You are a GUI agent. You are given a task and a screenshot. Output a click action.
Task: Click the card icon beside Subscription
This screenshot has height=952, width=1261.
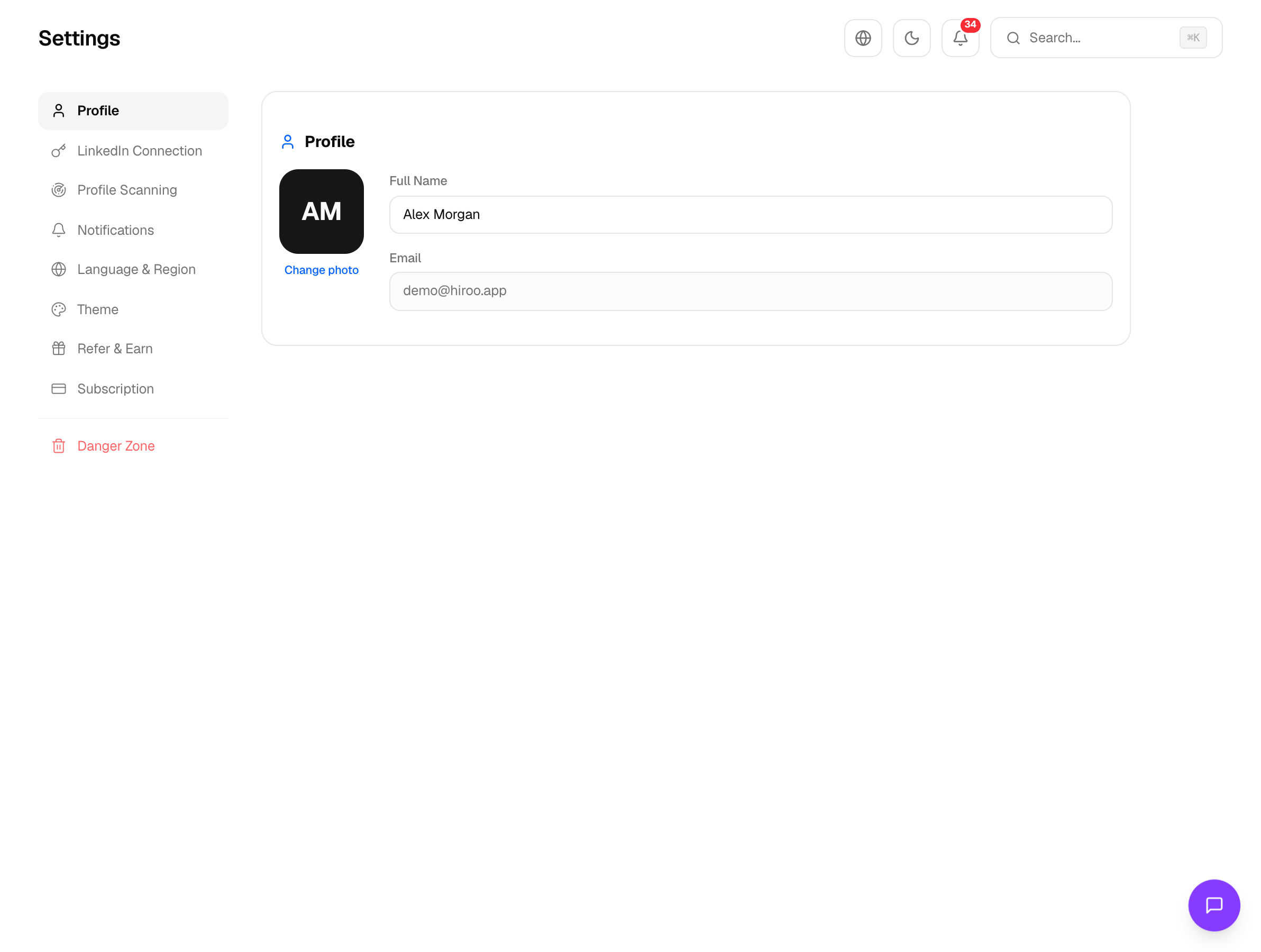[x=59, y=388]
